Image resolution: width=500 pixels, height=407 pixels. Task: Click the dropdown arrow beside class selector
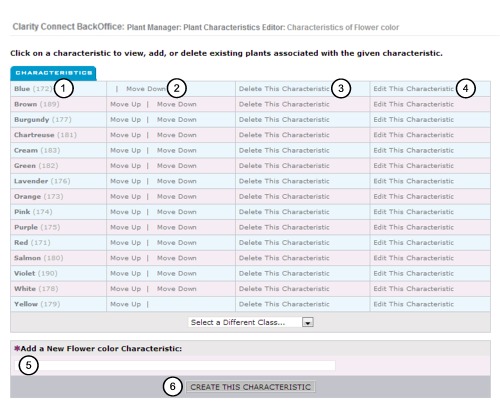(308, 322)
